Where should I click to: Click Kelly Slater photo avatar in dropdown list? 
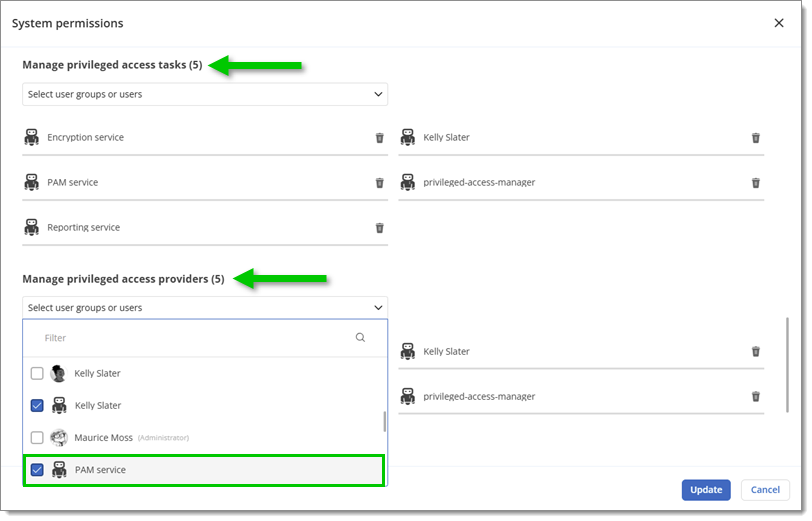coord(59,373)
